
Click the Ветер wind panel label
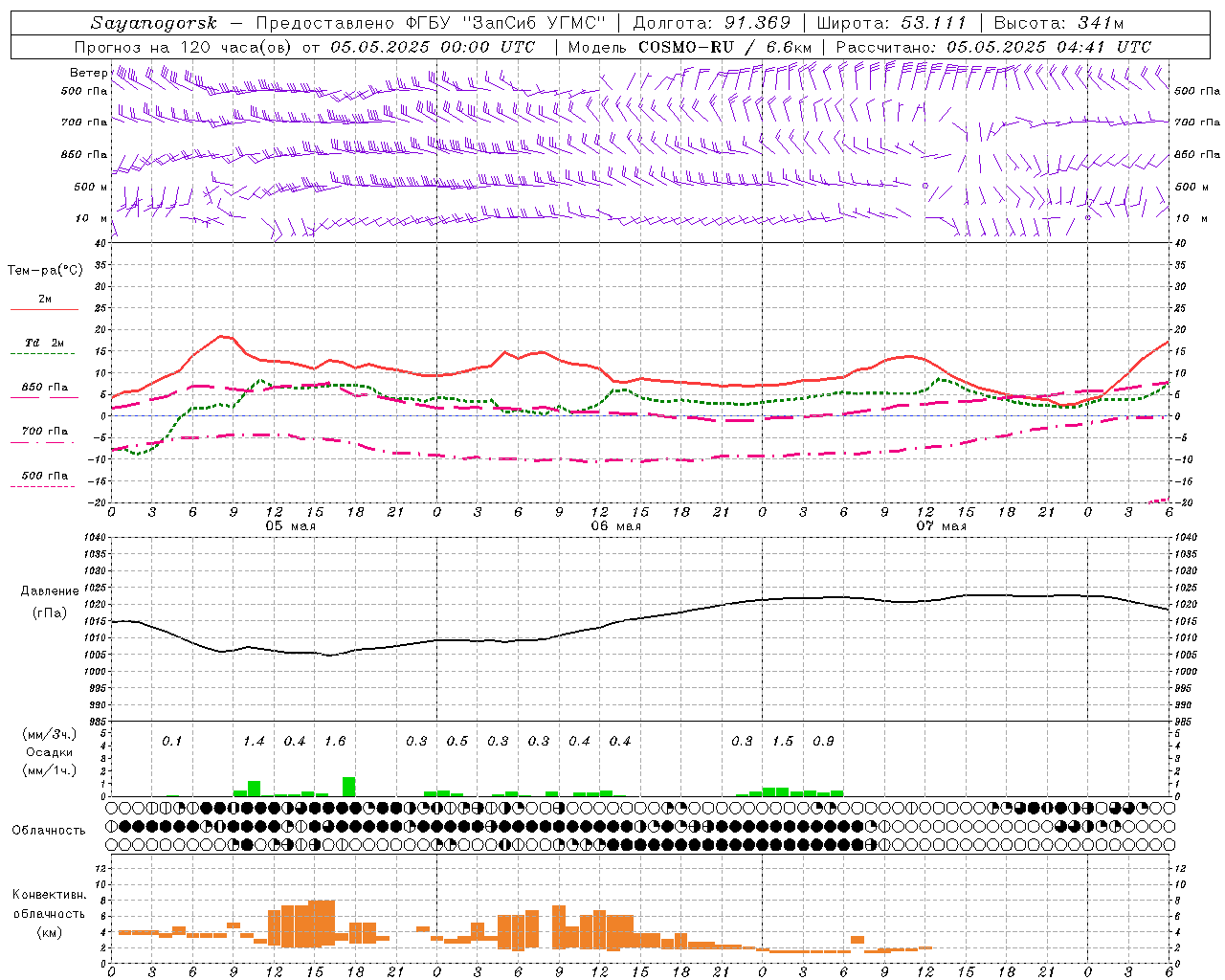(88, 73)
